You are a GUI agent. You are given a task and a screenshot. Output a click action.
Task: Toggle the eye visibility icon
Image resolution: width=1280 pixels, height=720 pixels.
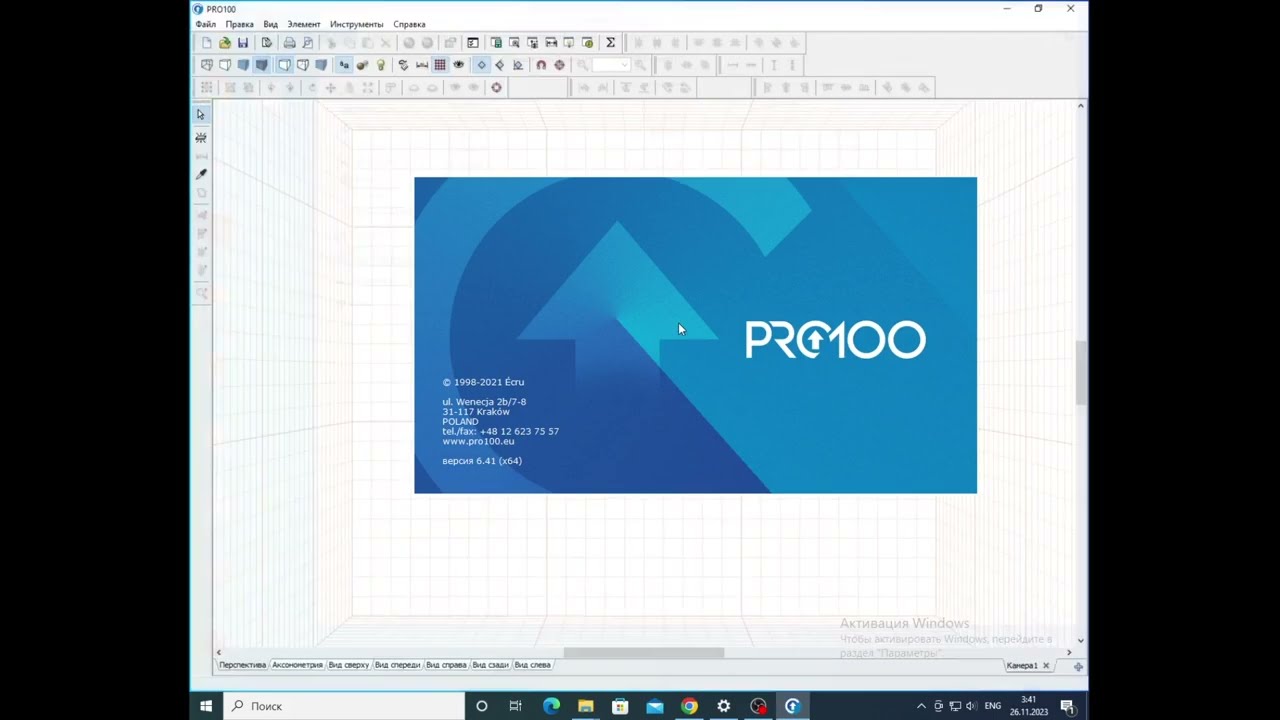click(459, 65)
